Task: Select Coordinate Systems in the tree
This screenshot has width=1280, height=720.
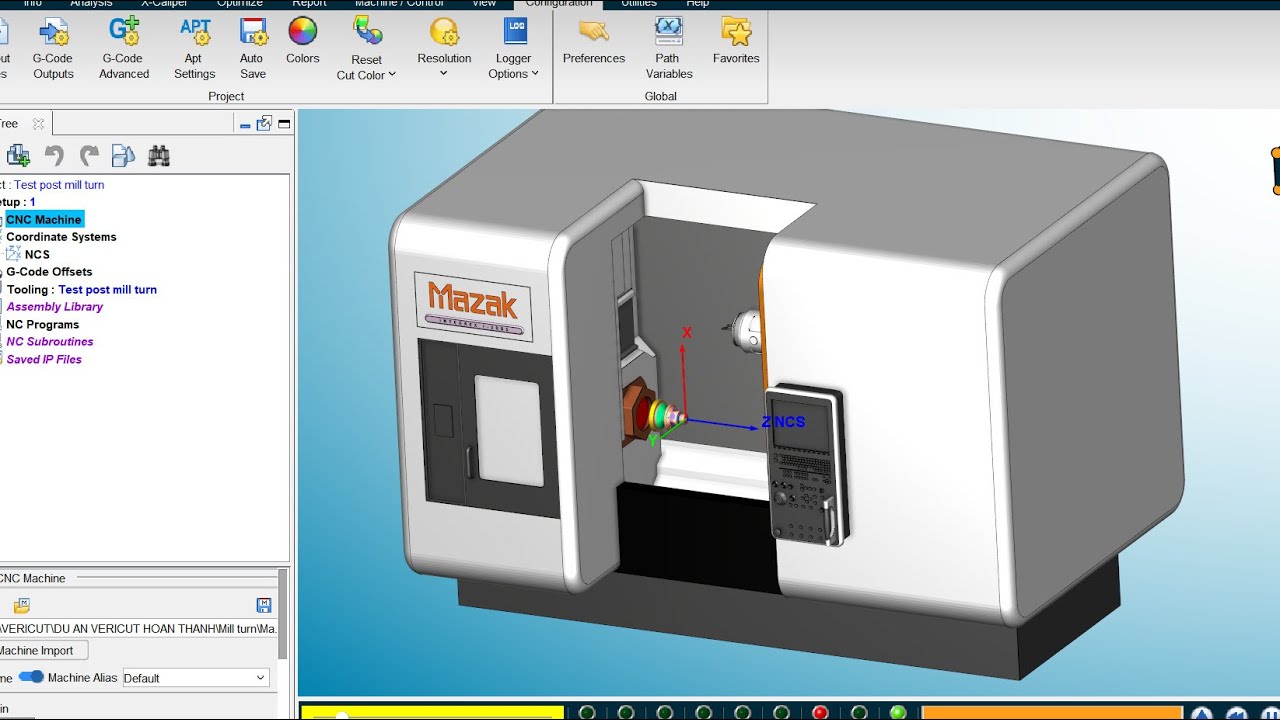Action: click(x=61, y=237)
